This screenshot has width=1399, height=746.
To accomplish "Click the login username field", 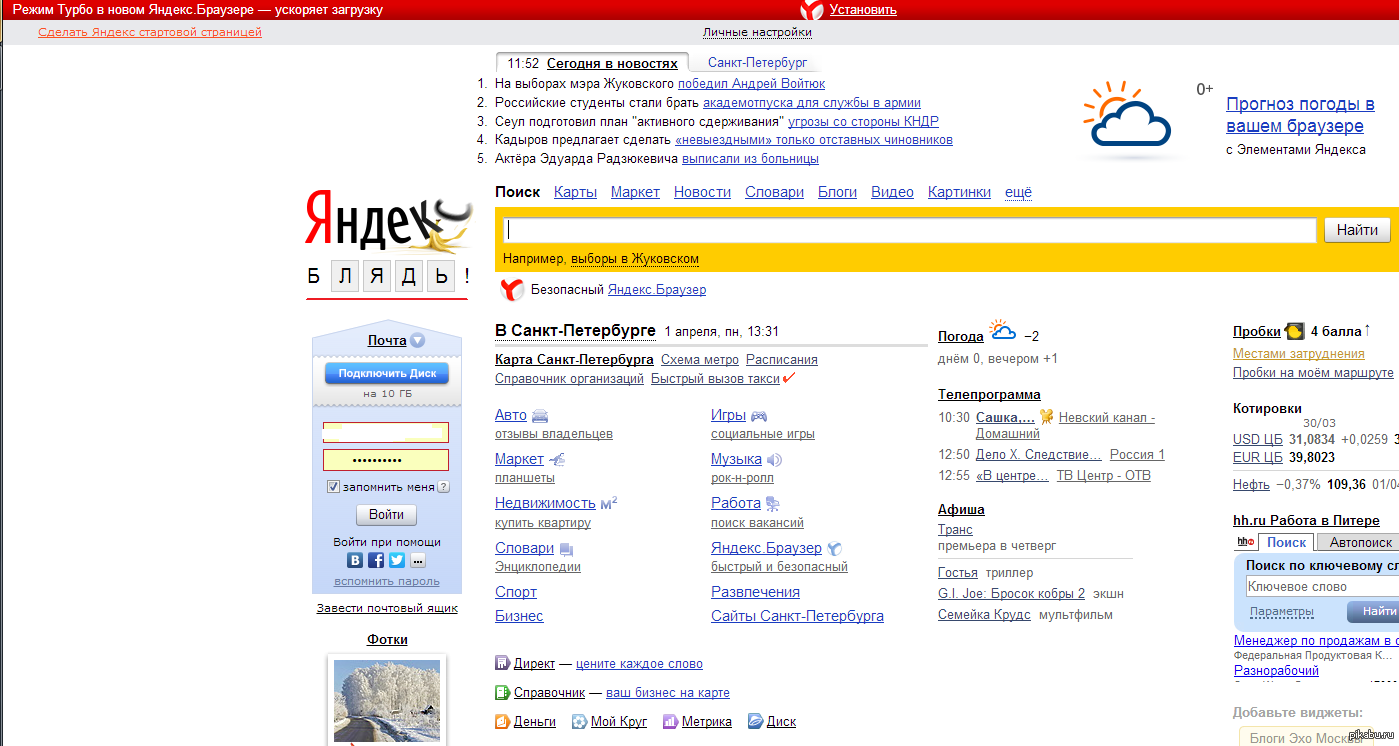I will (386, 432).
